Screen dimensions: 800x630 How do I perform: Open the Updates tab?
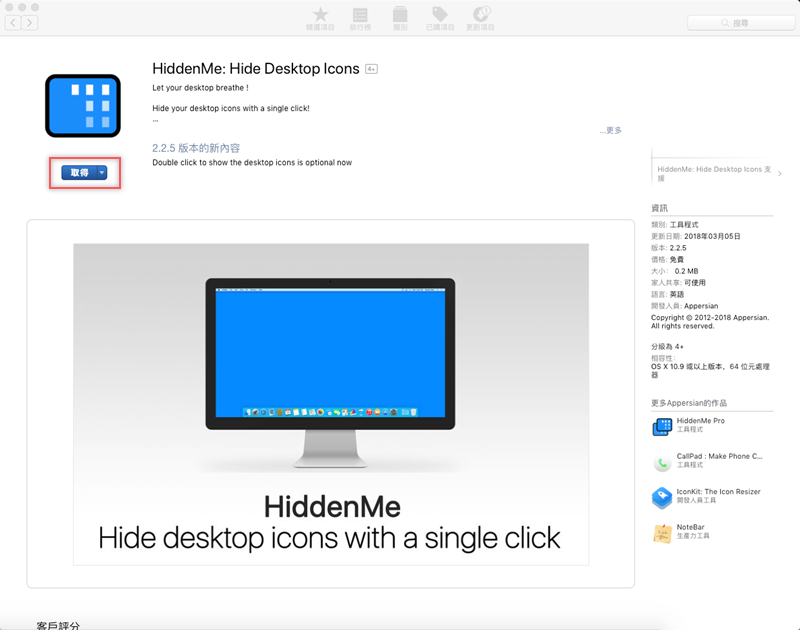point(480,19)
